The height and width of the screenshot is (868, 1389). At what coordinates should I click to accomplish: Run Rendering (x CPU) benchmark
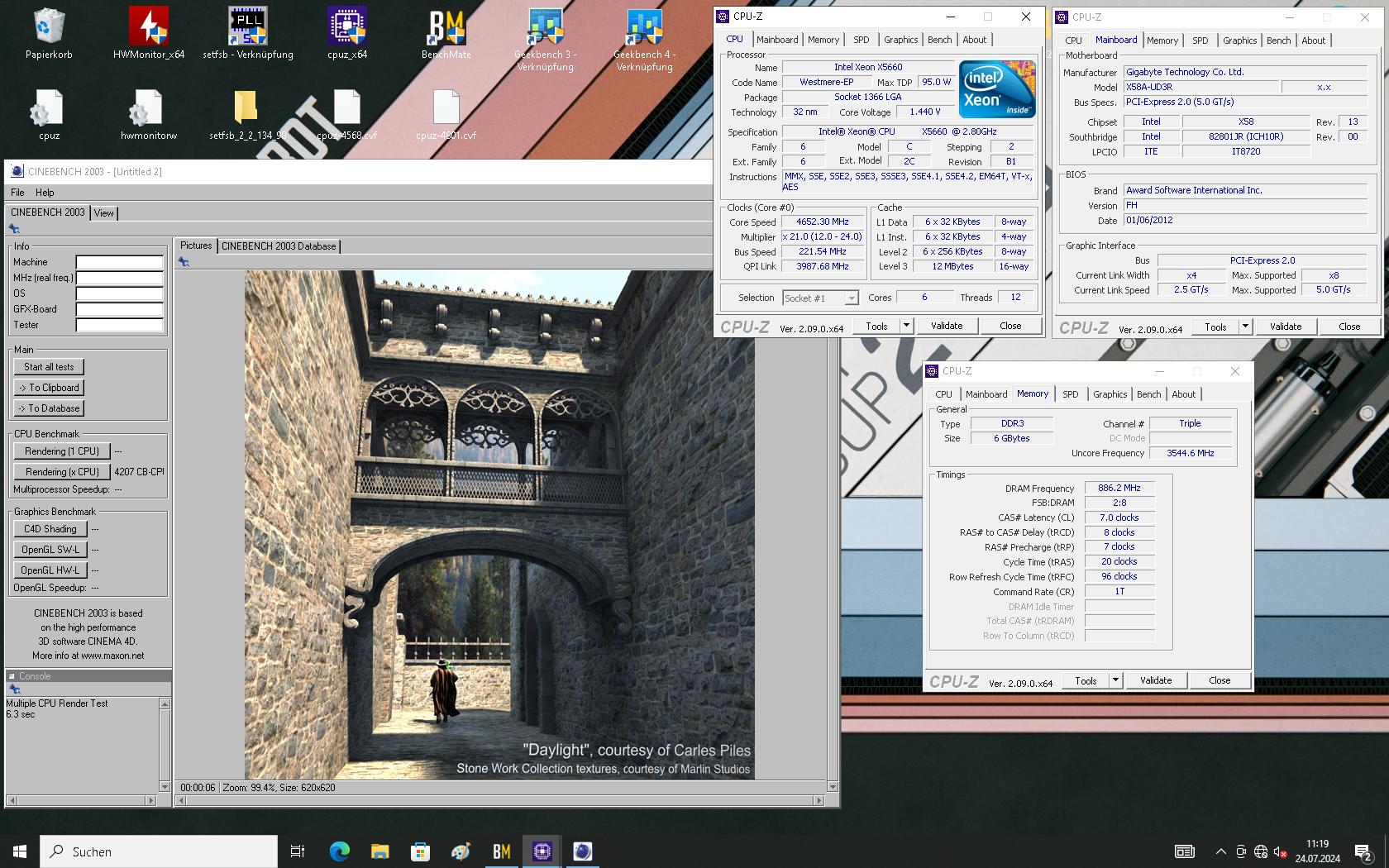pyautogui.click(x=62, y=472)
